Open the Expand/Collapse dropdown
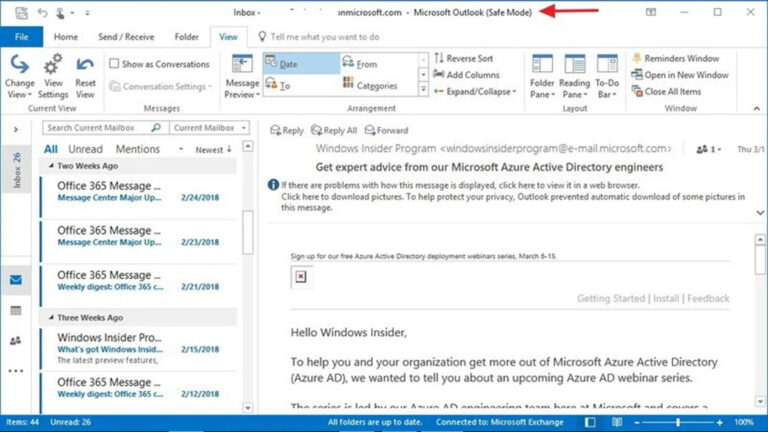Screen dimensions: 768x432 pyautogui.click(x=475, y=92)
